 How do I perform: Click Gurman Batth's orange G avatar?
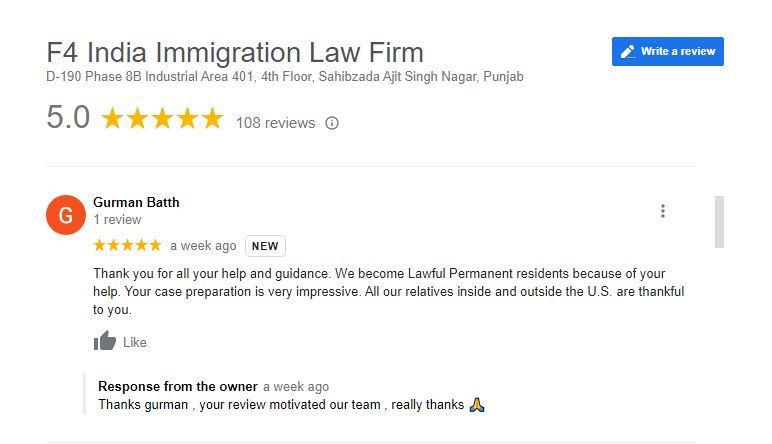coord(65,215)
